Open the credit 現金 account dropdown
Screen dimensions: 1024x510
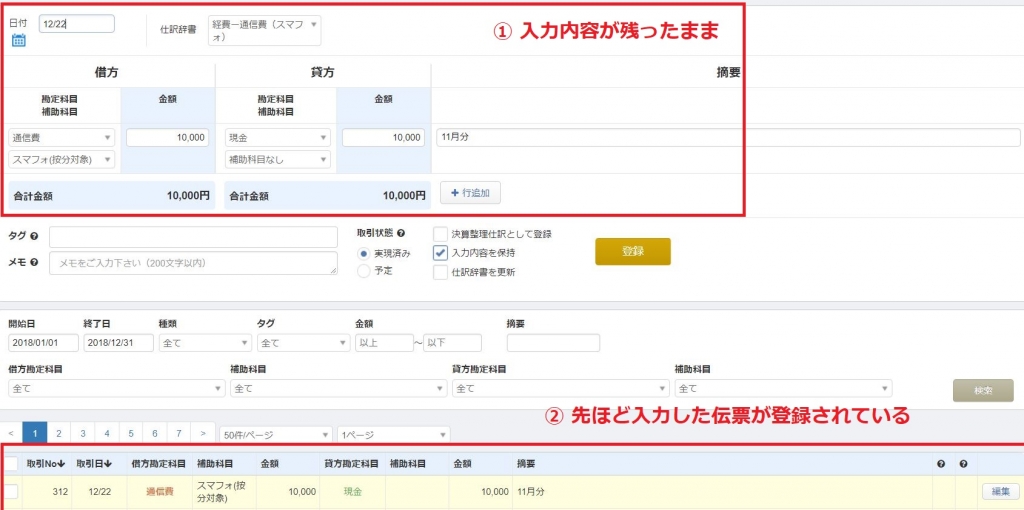[278, 138]
